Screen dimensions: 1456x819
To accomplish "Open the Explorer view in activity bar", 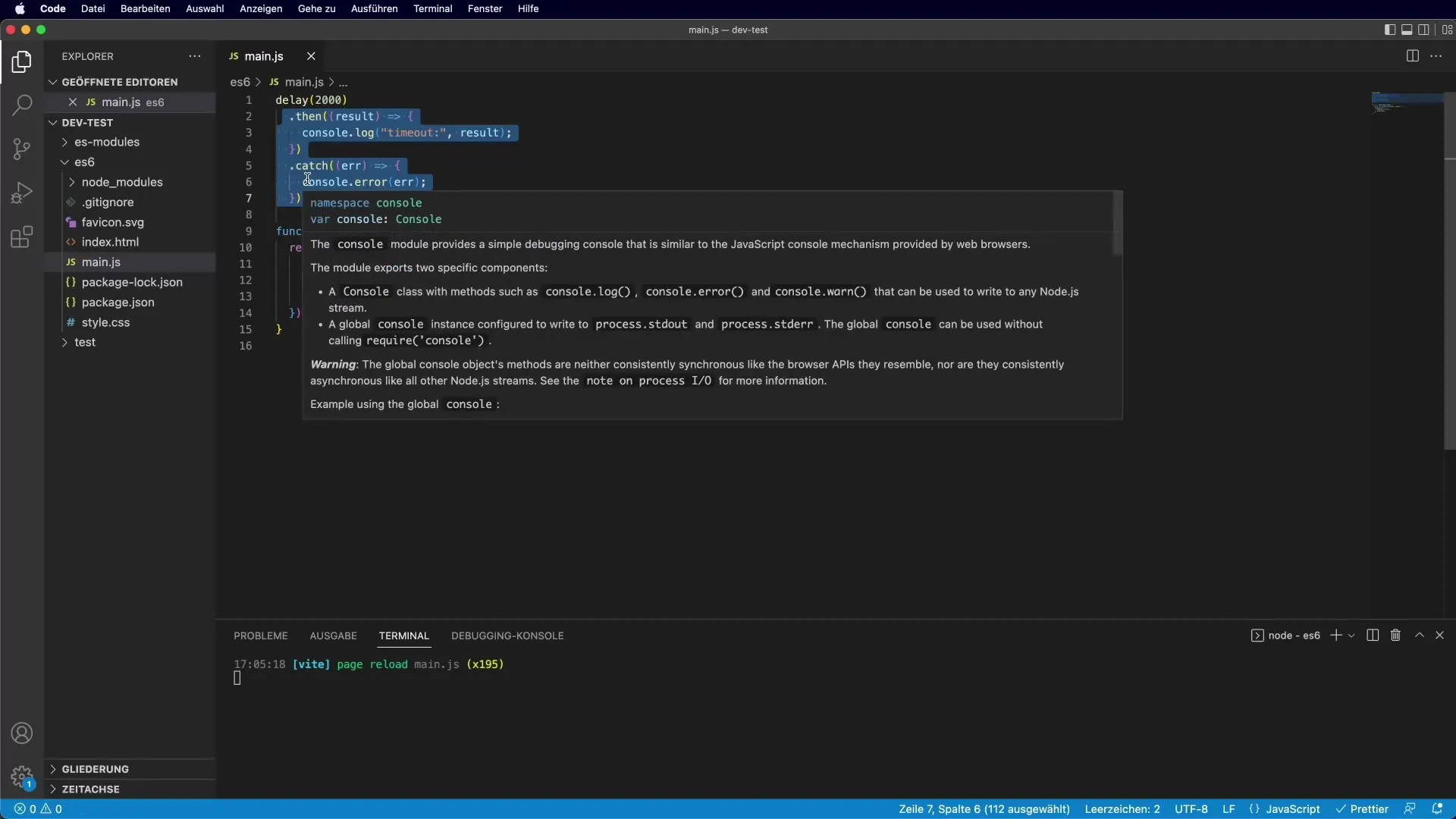I will click(x=22, y=61).
